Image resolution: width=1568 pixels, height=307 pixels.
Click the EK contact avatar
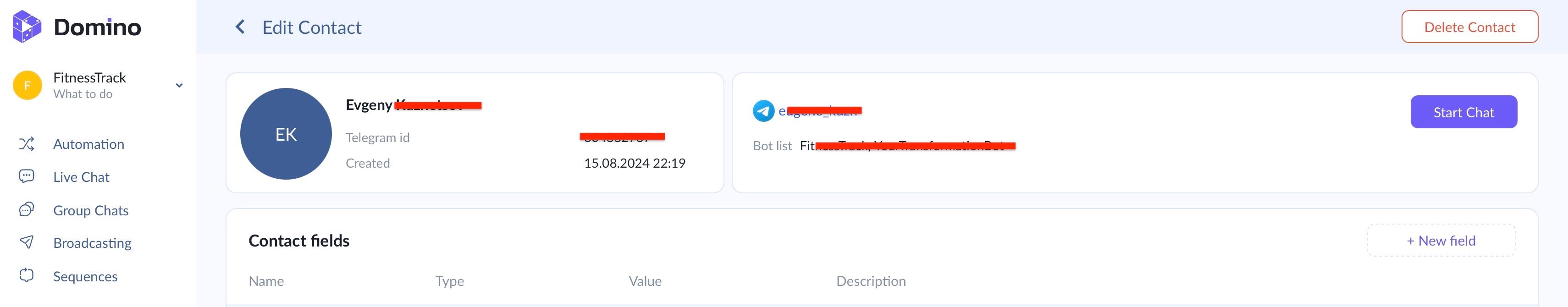286,134
